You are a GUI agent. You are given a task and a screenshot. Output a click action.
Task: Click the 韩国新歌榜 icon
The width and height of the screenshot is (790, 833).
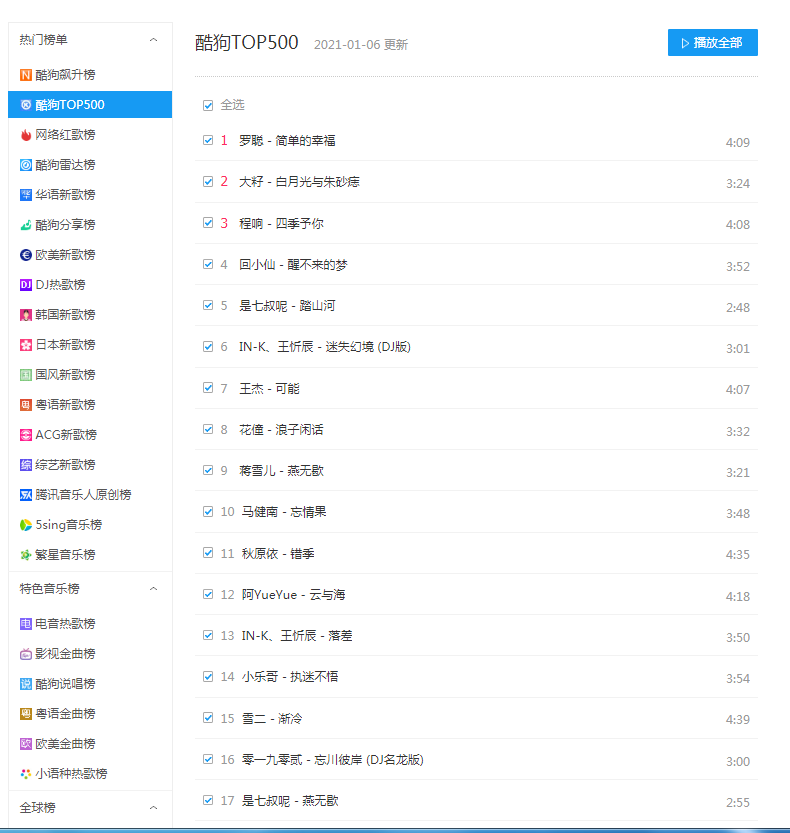click(26, 315)
